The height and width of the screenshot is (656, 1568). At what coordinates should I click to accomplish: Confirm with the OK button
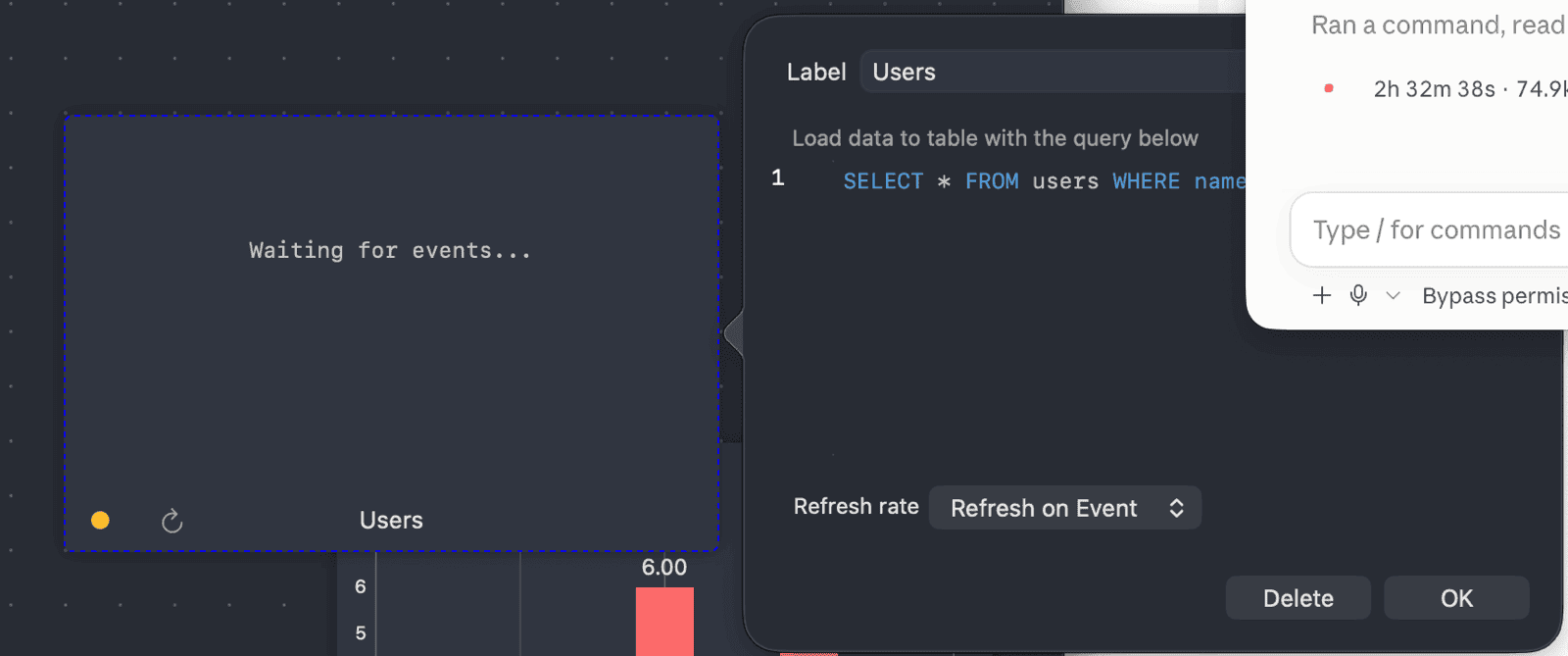tap(1456, 598)
